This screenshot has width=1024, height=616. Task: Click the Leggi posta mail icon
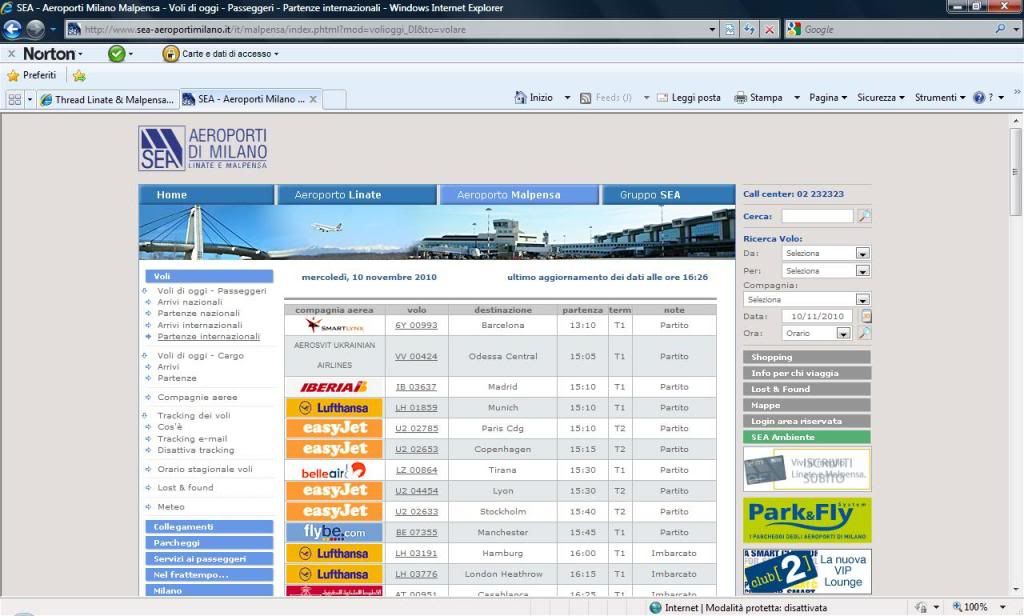(x=662, y=98)
